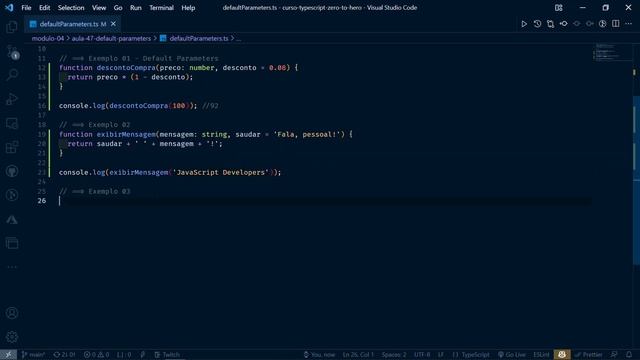Open changes with previous revision icon

point(563,24)
